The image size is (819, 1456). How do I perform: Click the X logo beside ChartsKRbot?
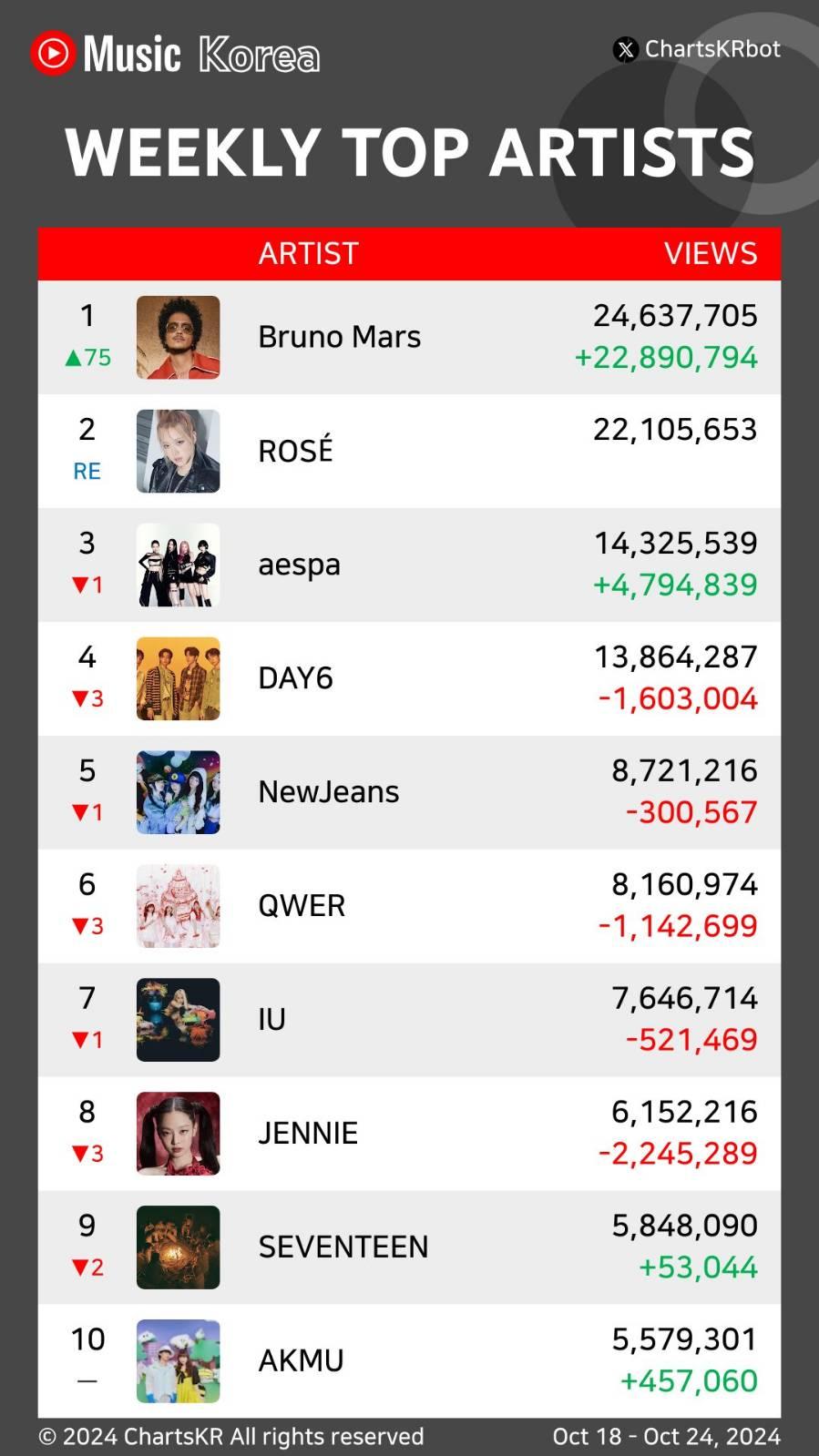point(625,49)
